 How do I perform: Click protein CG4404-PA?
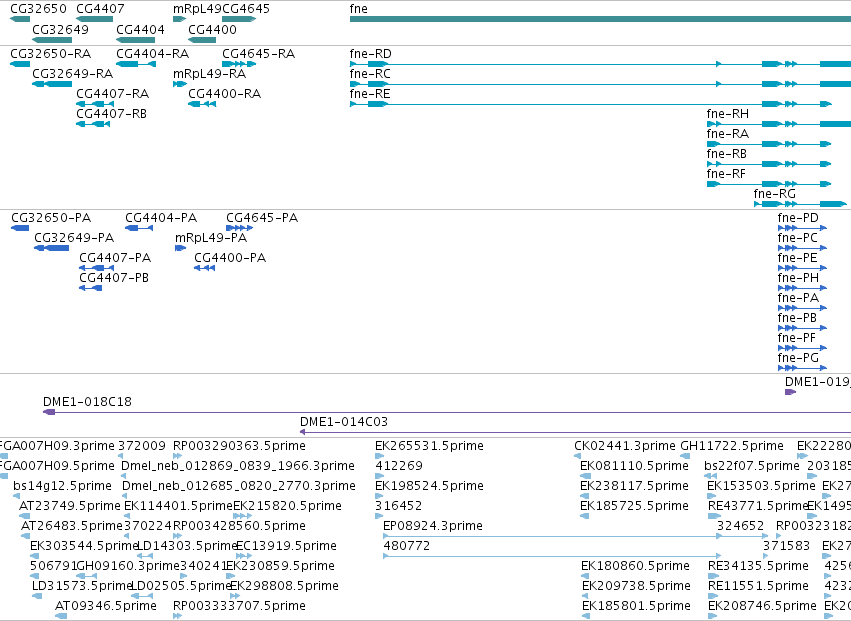(x=161, y=218)
